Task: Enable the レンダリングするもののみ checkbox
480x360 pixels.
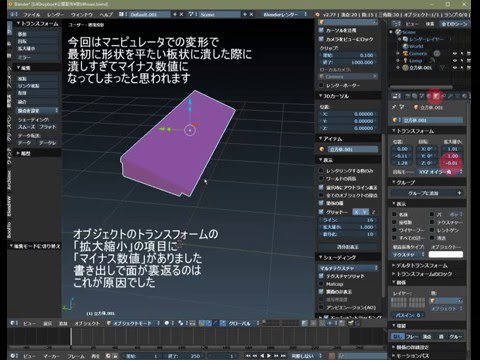Action: (321, 171)
